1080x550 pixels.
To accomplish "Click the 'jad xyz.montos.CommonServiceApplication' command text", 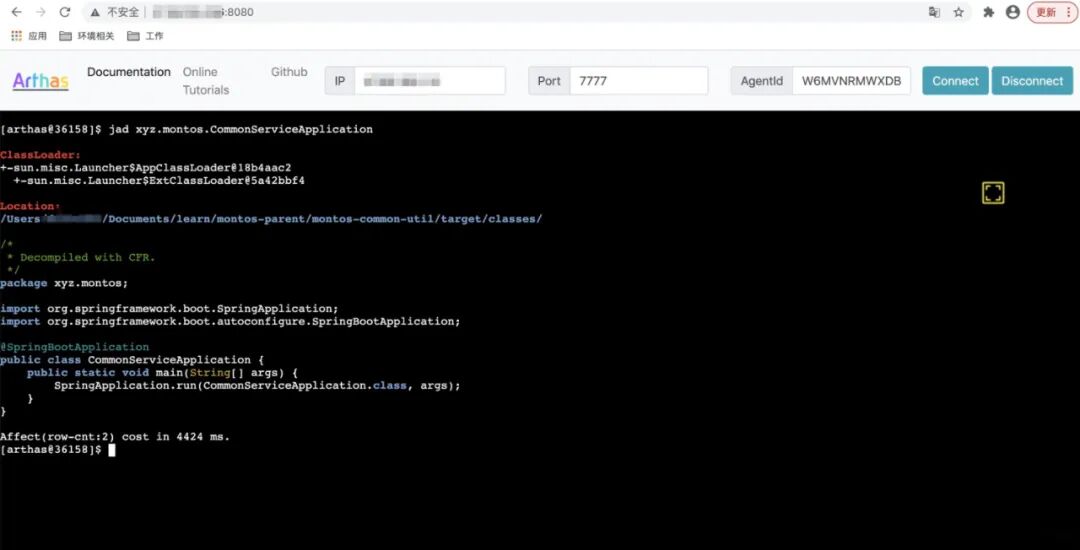I will point(240,129).
